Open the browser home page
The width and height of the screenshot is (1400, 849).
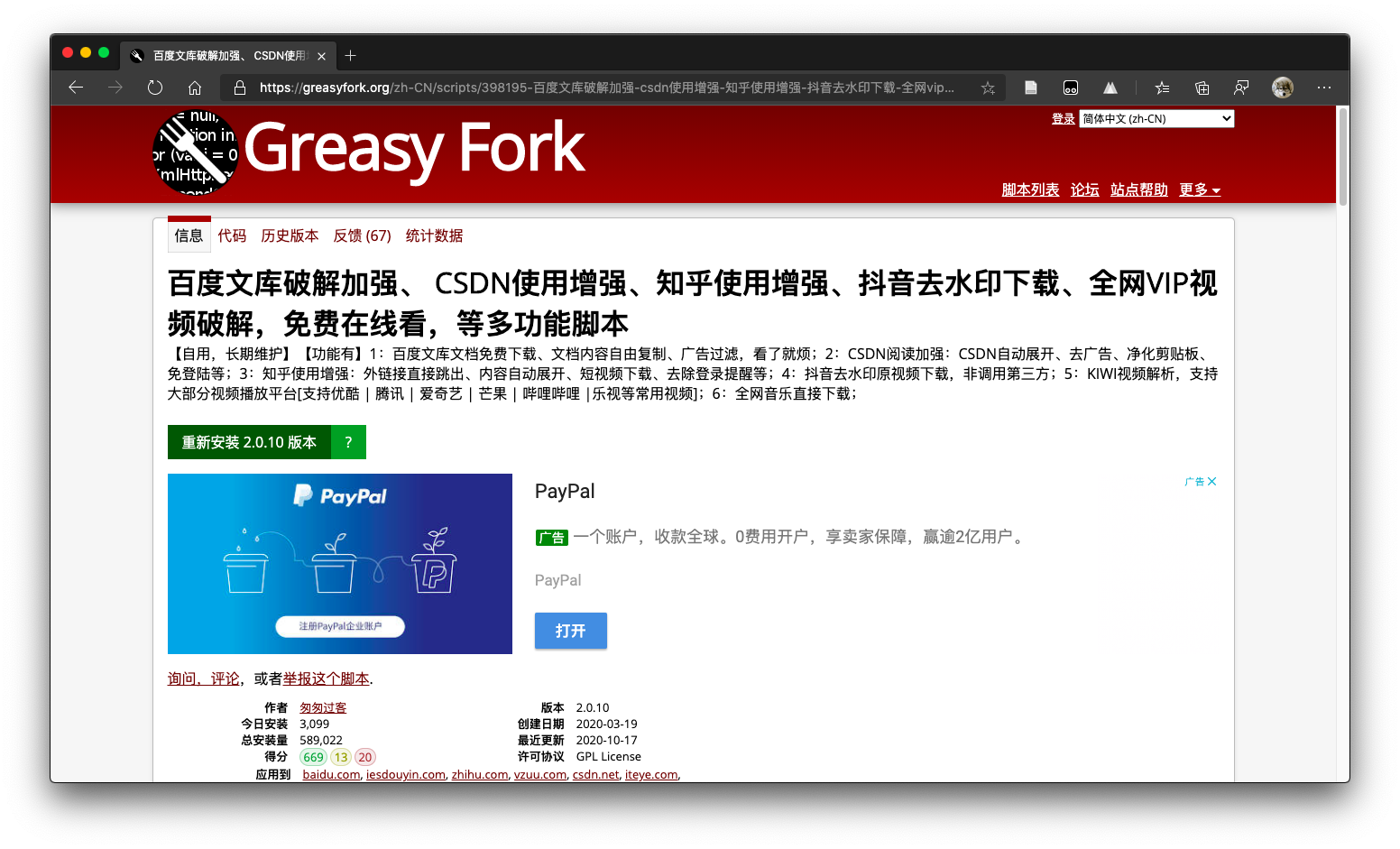click(195, 88)
